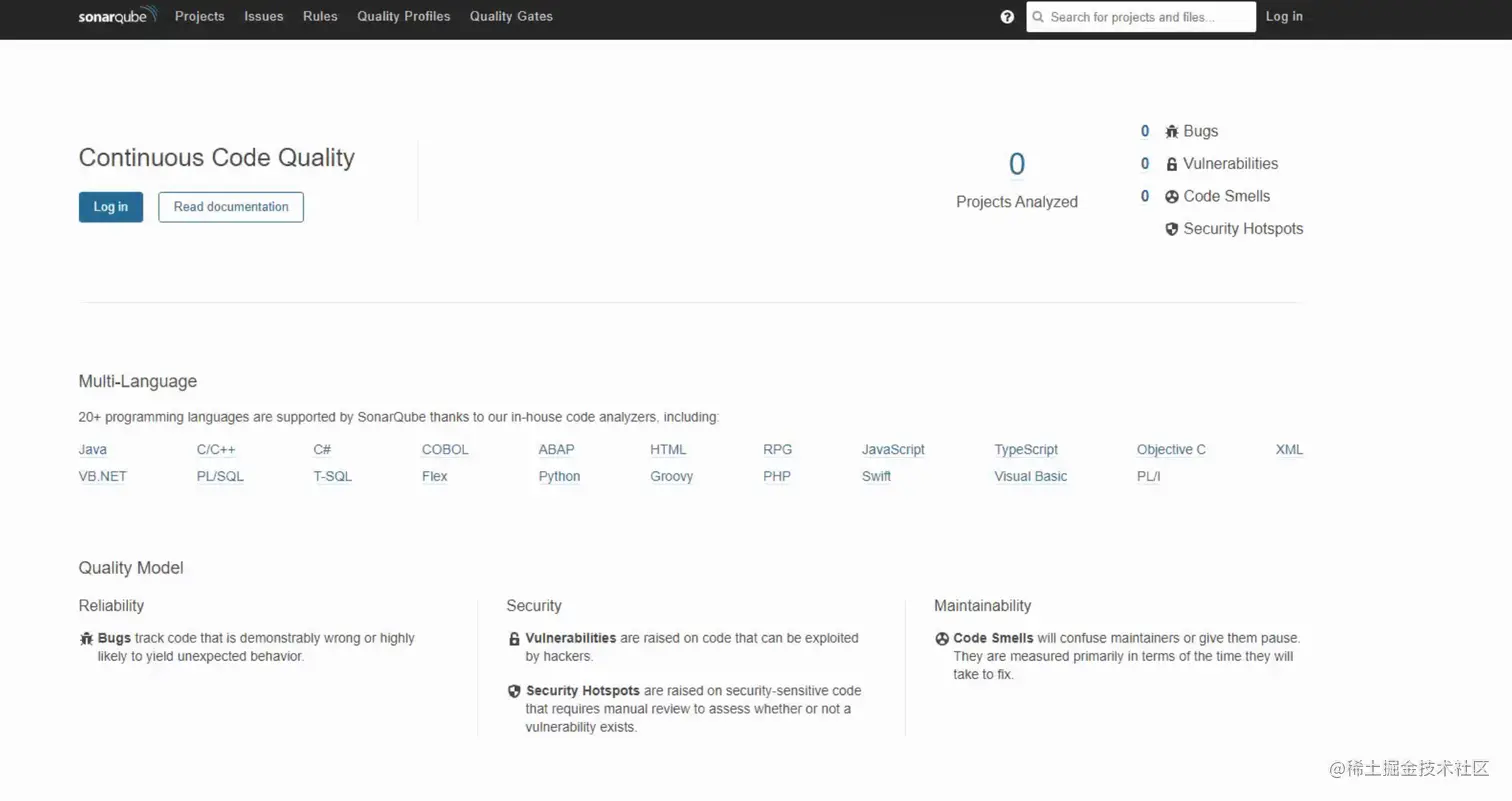This screenshot has height=801, width=1512.
Task: Select the JavaScript language link
Action: point(893,449)
